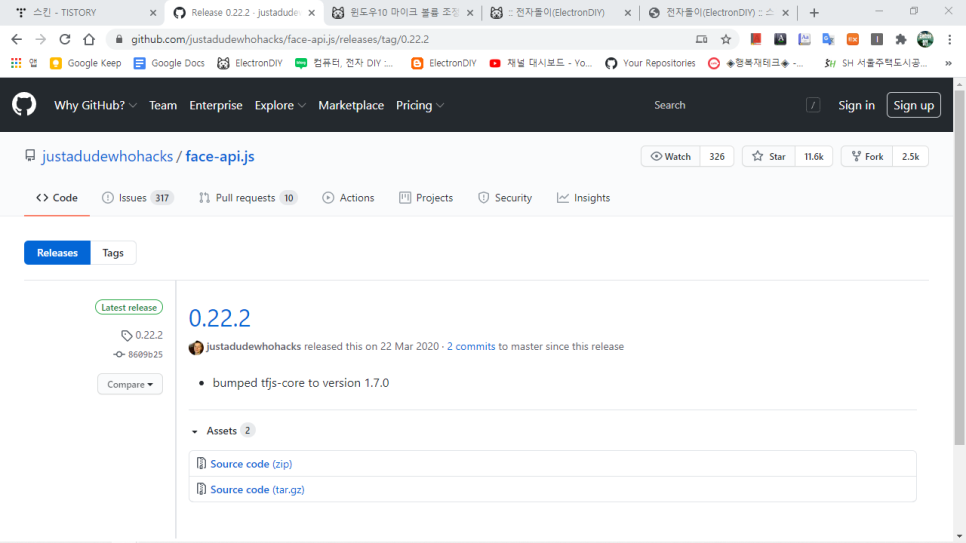Open Your Repositories bookmark
The image size is (966, 543).
(651, 63)
